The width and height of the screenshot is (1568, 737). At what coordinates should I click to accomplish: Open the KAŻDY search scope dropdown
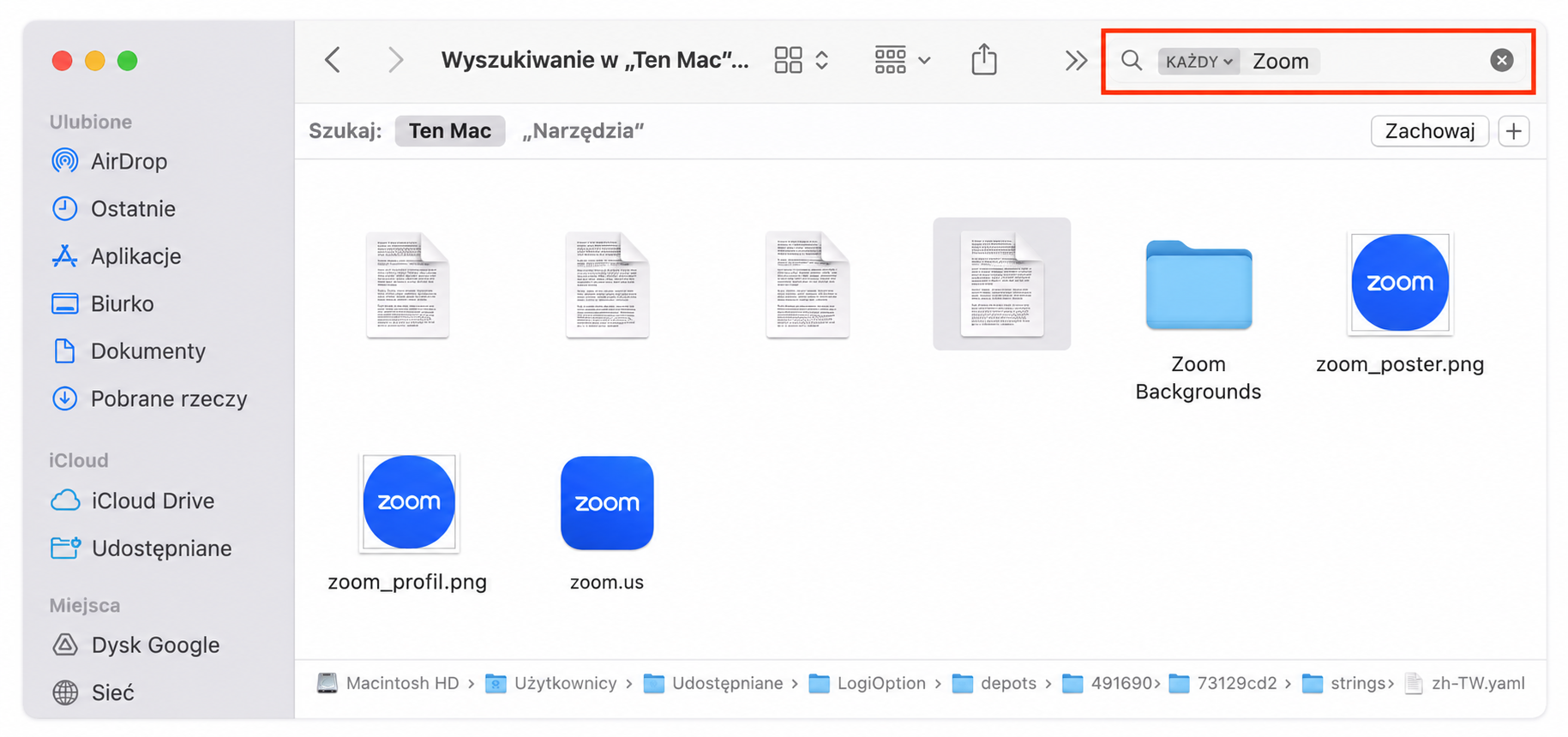pos(1199,61)
